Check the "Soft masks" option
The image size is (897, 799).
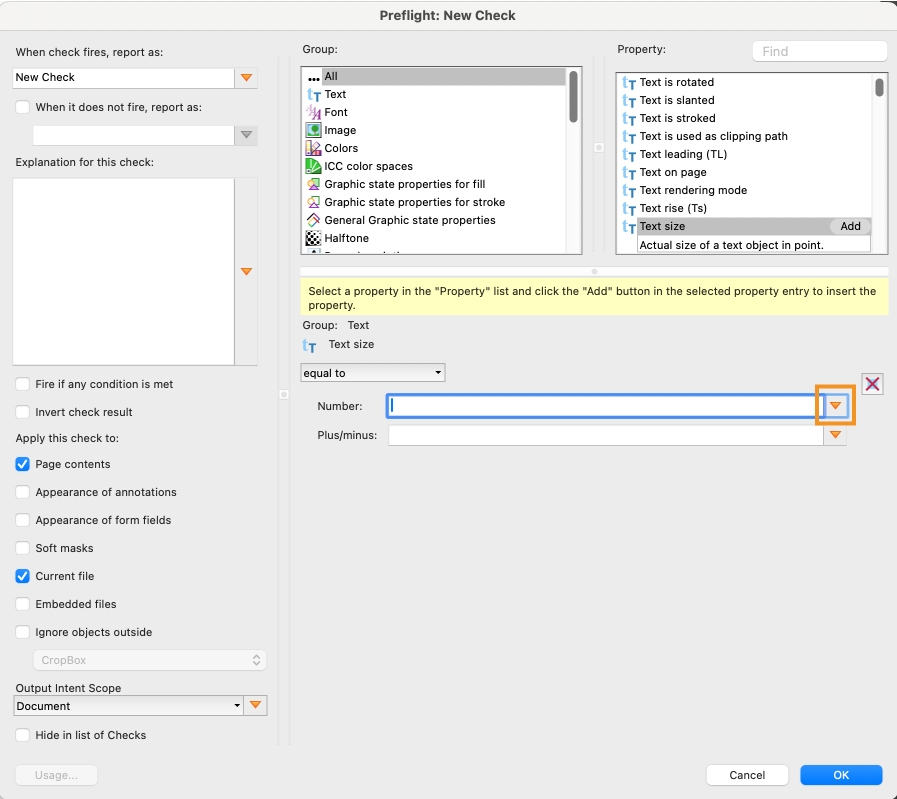pos(22,548)
